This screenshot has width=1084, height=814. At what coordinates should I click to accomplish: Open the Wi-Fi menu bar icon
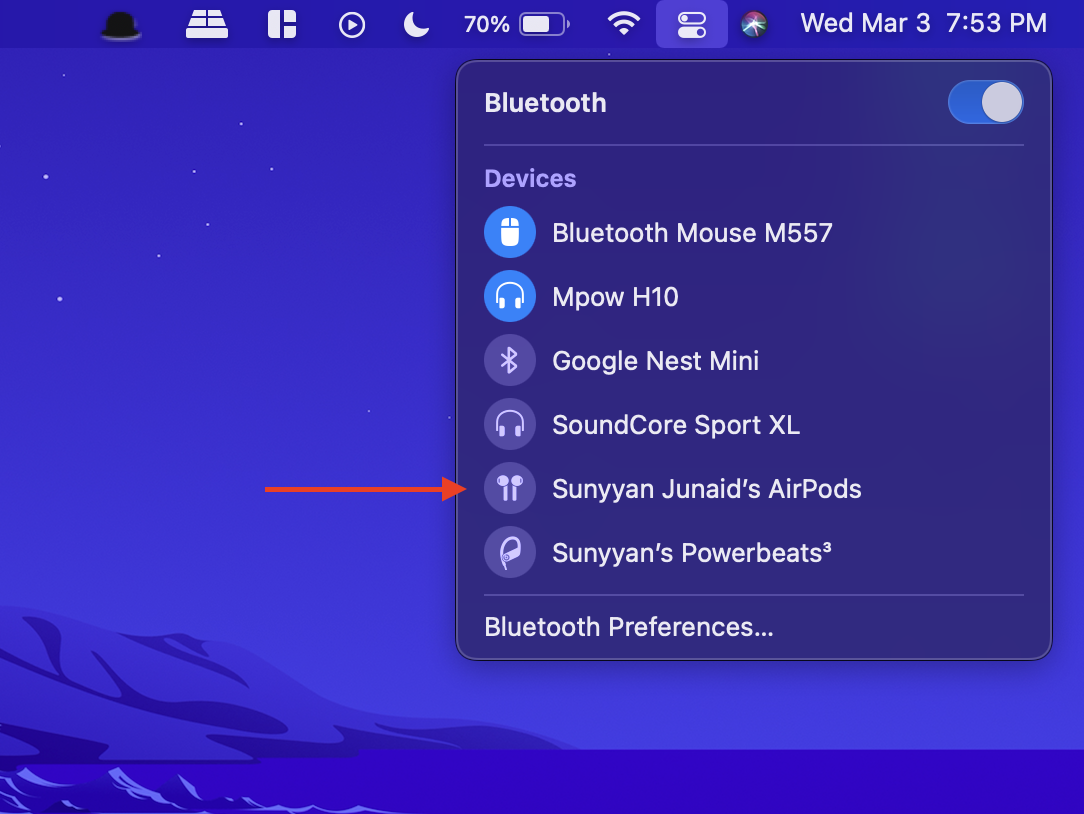[624, 24]
